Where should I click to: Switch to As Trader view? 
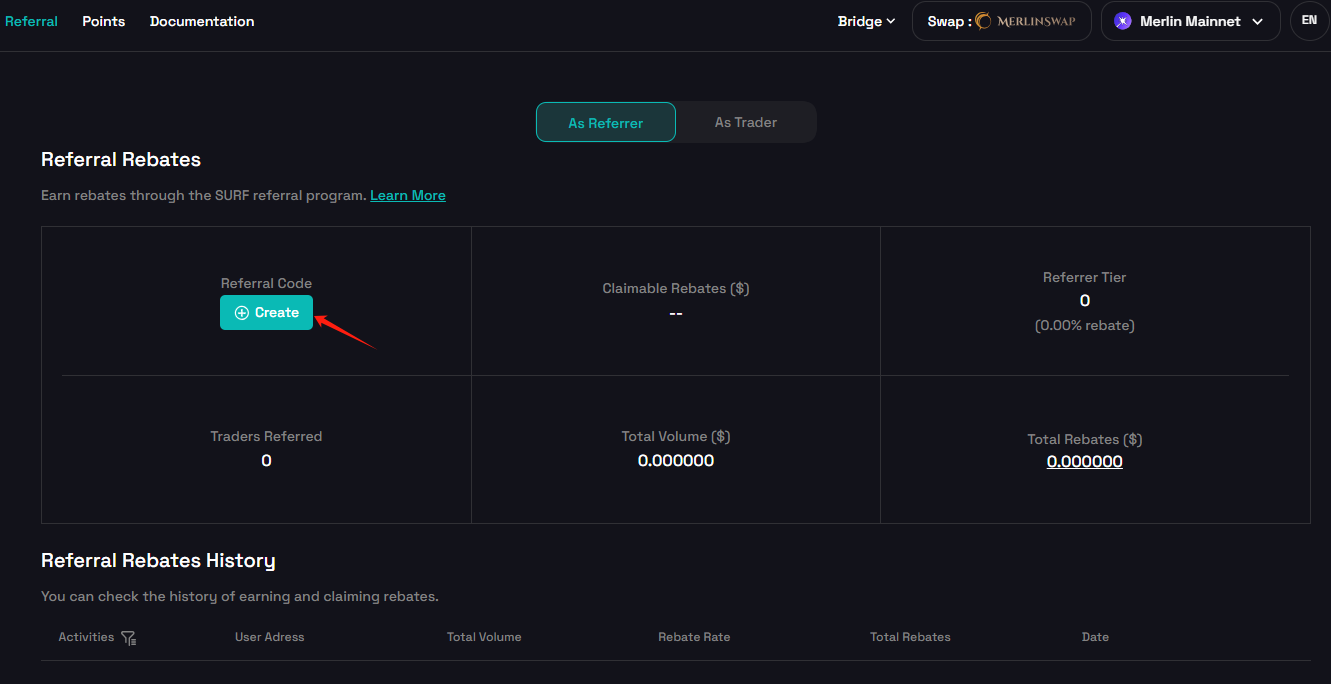746,122
